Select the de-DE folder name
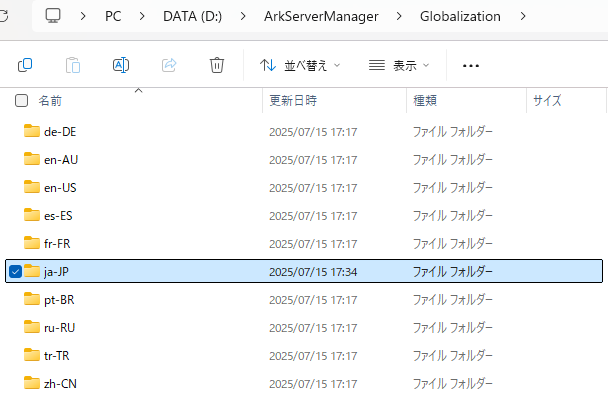Screen dimensions: 608x405 pos(60,132)
